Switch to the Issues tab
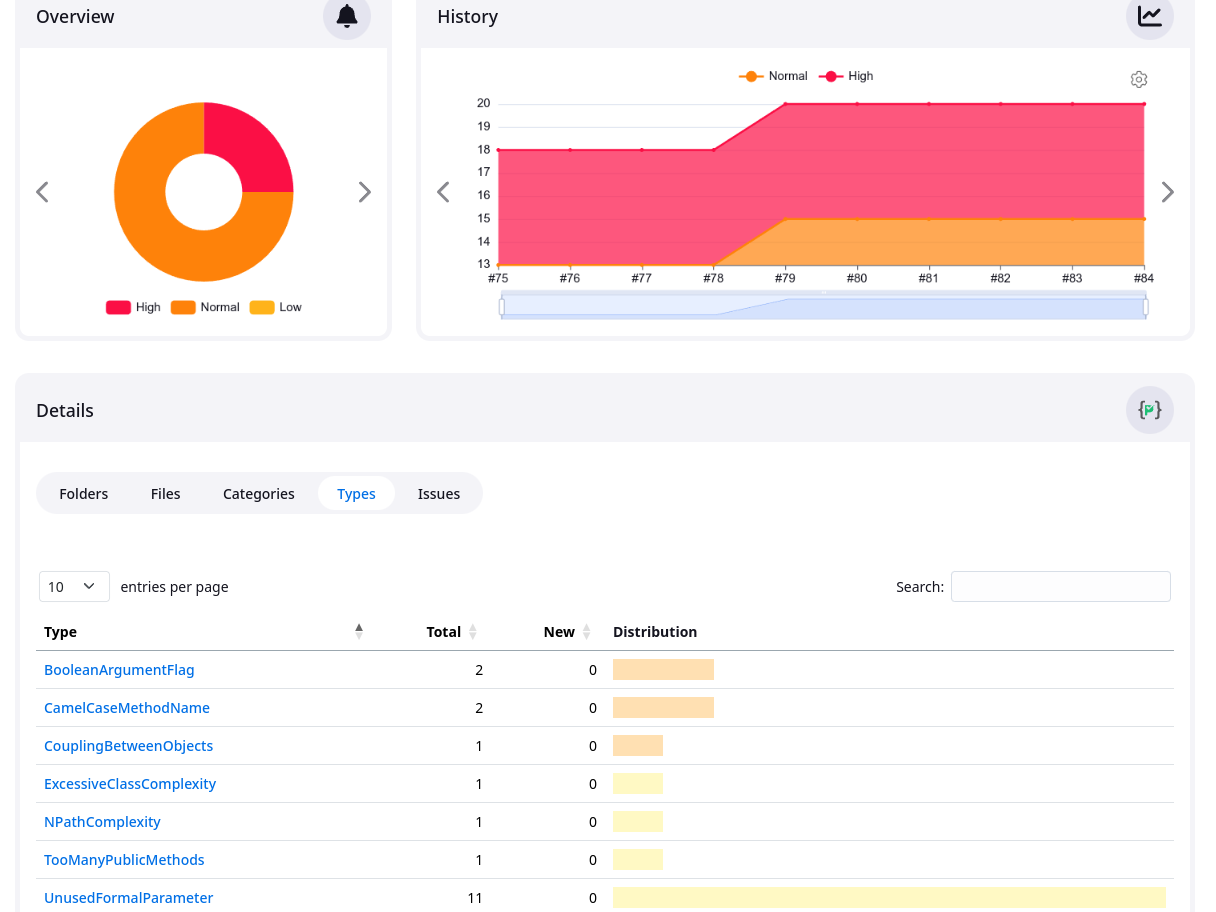The height and width of the screenshot is (912, 1216). 439,494
